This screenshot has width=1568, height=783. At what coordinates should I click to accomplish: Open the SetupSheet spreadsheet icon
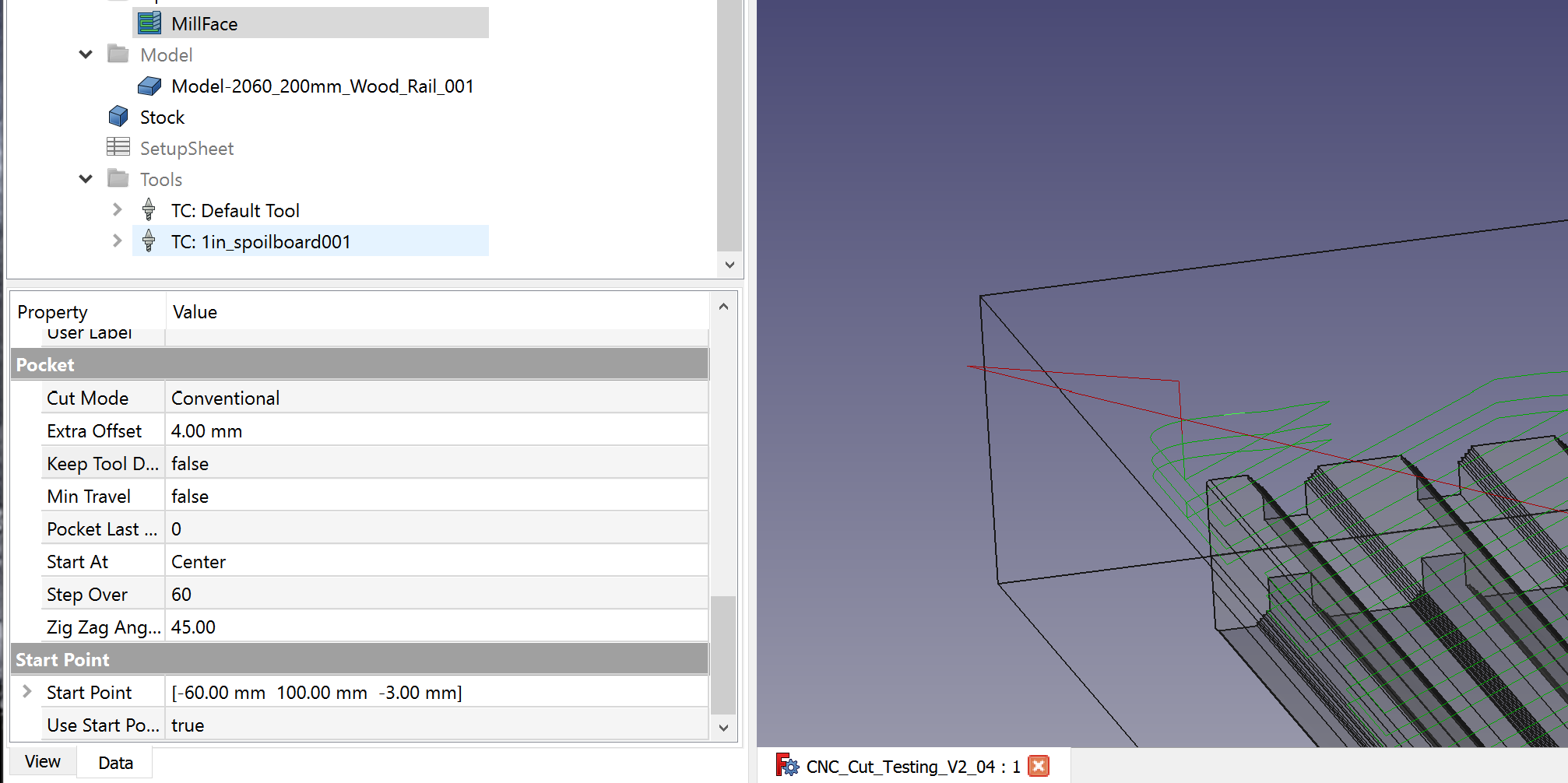coord(118,147)
